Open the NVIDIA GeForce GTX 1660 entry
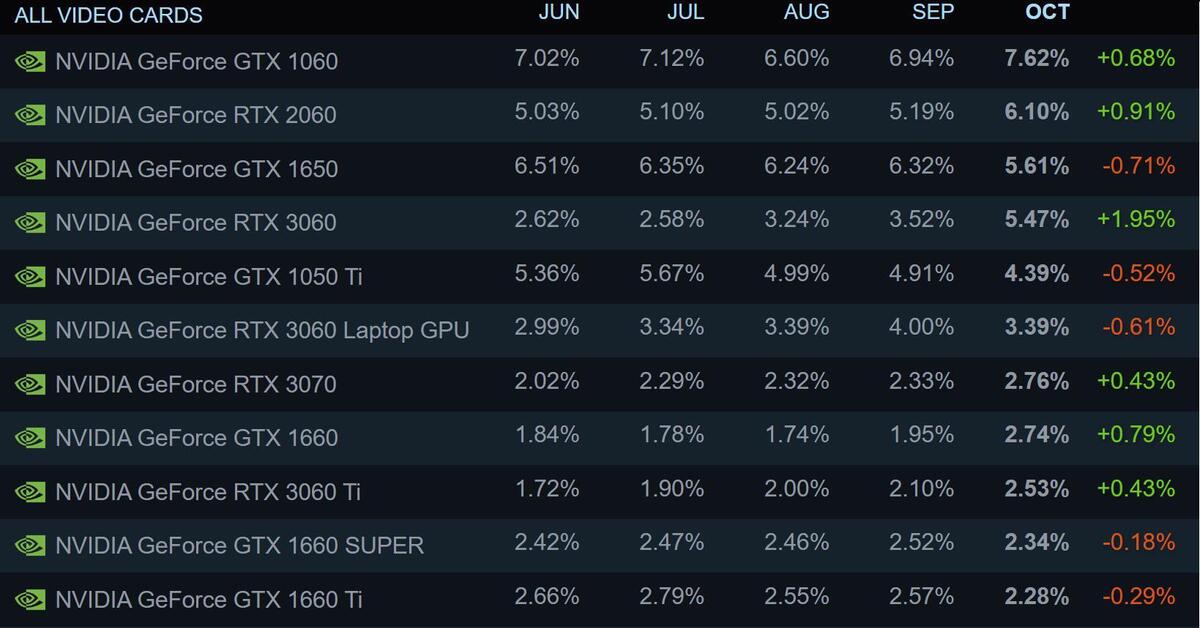 [x=196, y=438]
